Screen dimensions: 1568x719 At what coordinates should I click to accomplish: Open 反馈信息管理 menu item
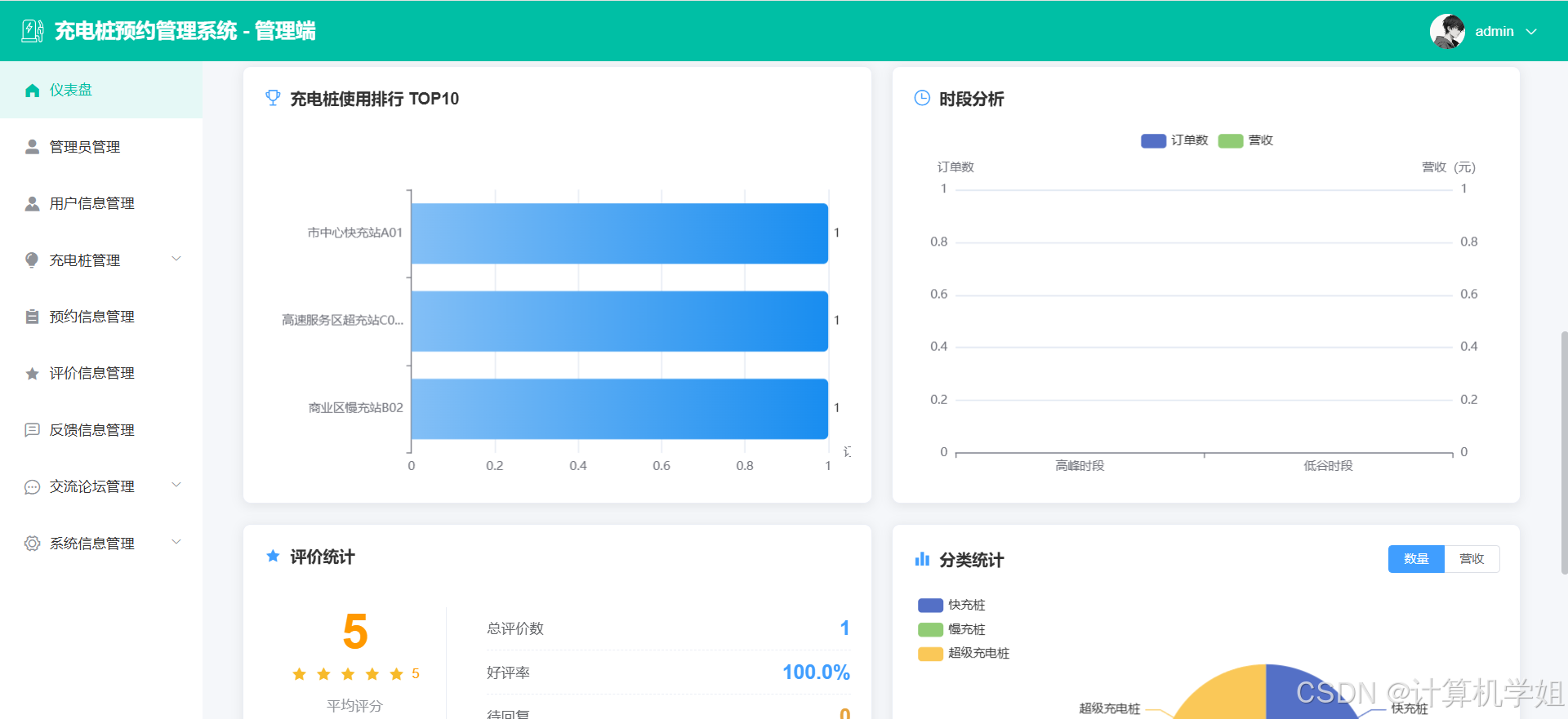[x=101, y=430]
